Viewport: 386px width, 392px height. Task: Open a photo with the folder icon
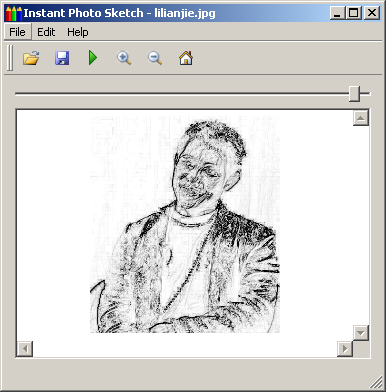pos(31,58)
